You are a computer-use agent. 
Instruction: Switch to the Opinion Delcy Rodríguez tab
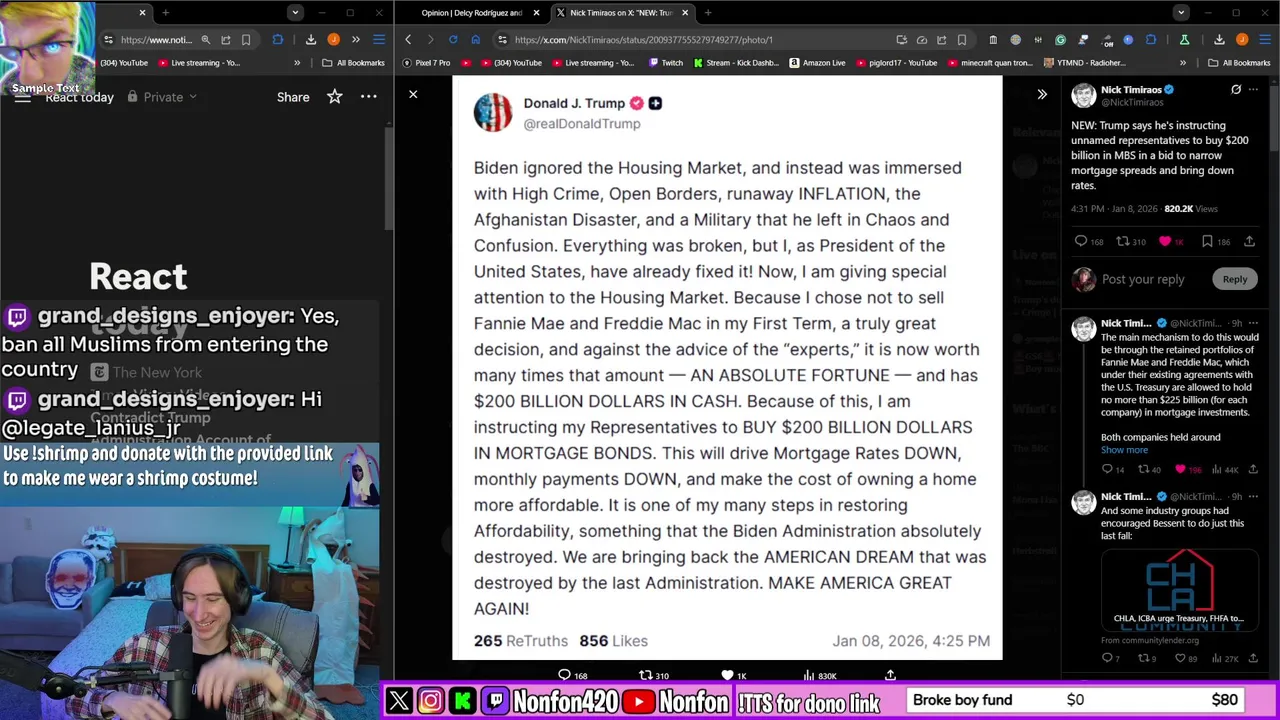472,13
